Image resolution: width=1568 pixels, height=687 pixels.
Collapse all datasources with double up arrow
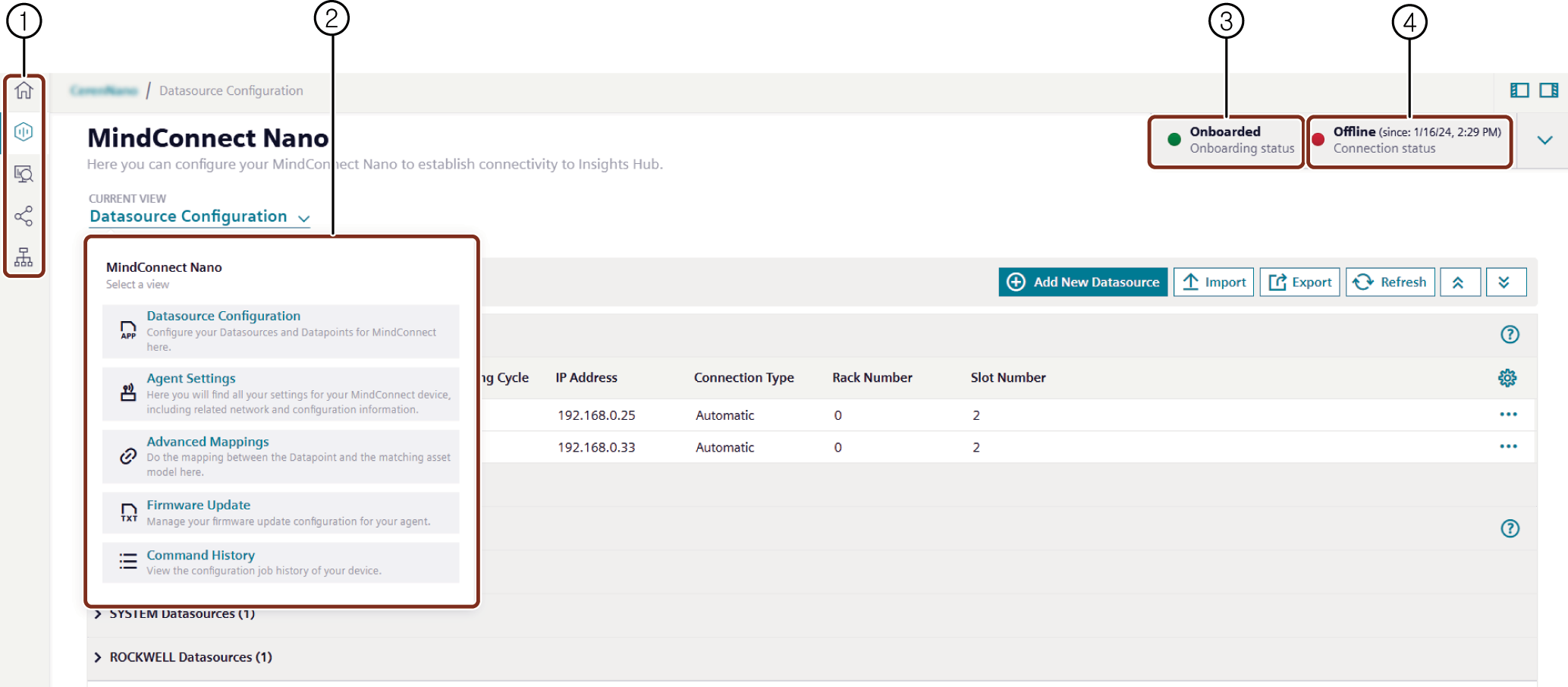pyautogui.click(x=1460, y=282)
